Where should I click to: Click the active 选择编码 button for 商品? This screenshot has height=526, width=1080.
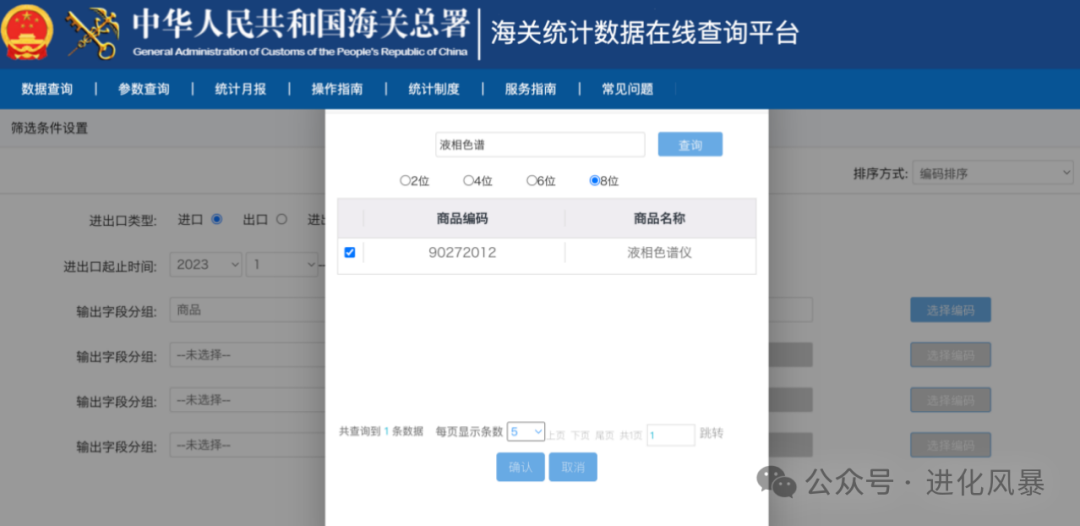click(951, 310)
